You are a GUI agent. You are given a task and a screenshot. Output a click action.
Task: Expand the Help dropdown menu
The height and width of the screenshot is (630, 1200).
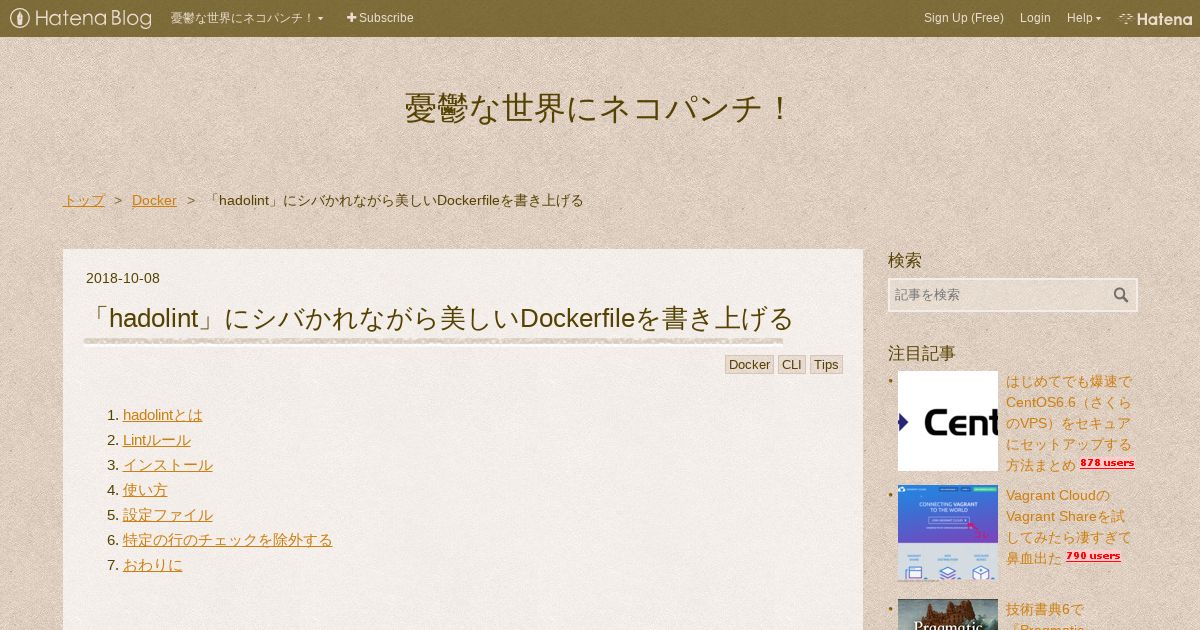point(1084,18)
